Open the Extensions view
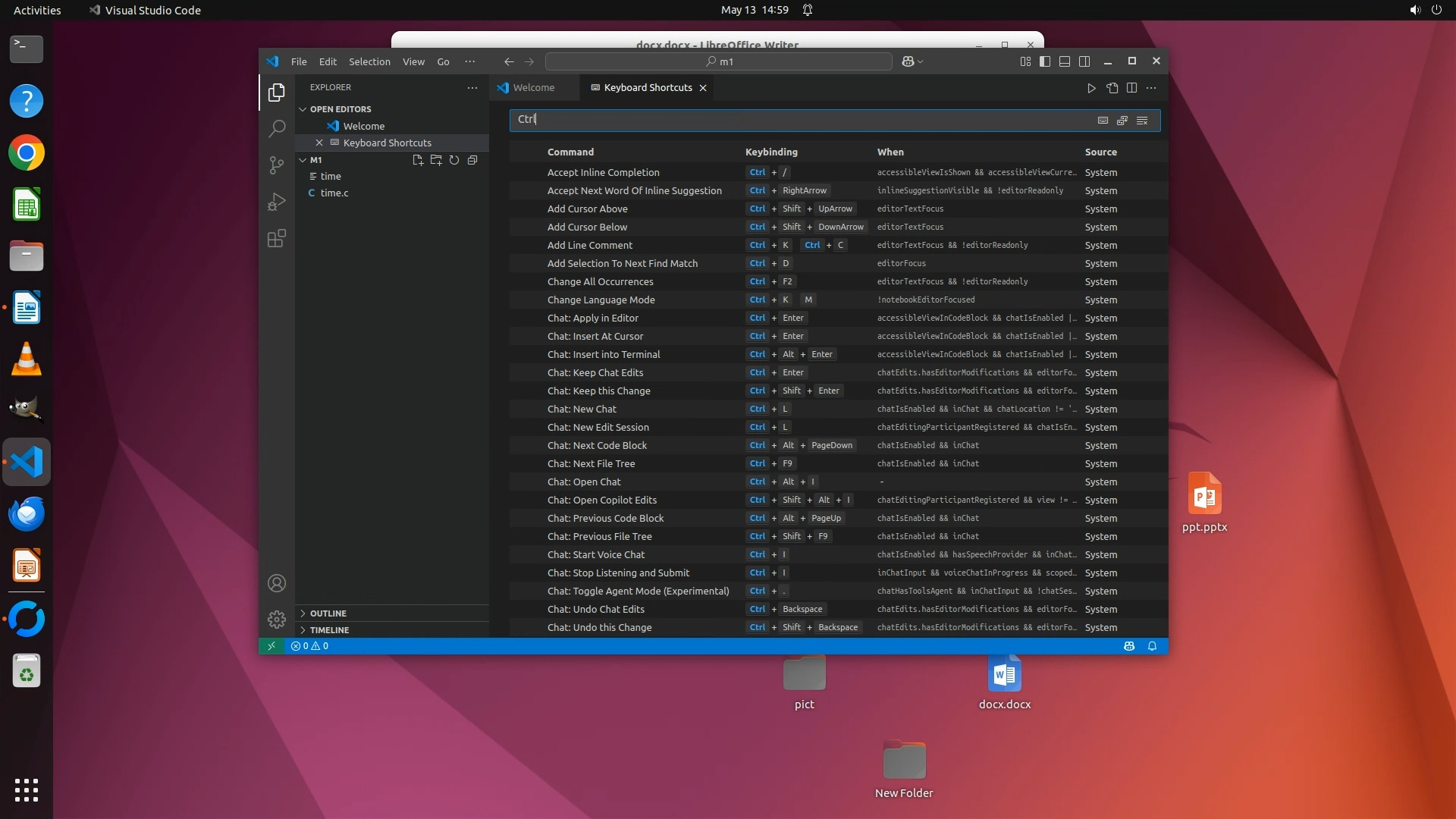Screen dimensions: 1456x819 pyautogui.click(x=277, y=239)
